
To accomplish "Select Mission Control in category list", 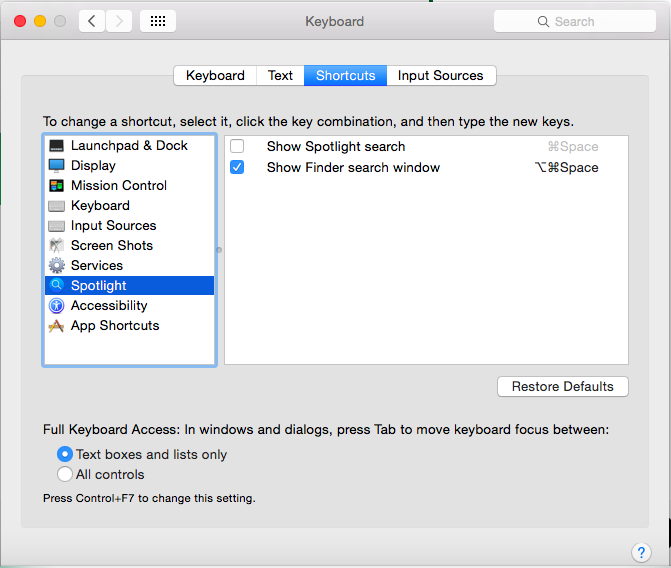I will [x=129, y=185].
